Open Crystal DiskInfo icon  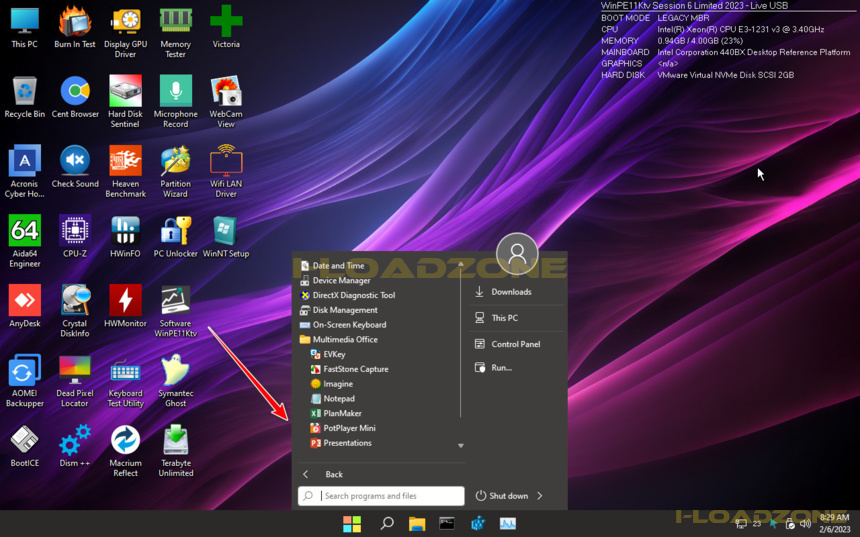pos(75,311)
